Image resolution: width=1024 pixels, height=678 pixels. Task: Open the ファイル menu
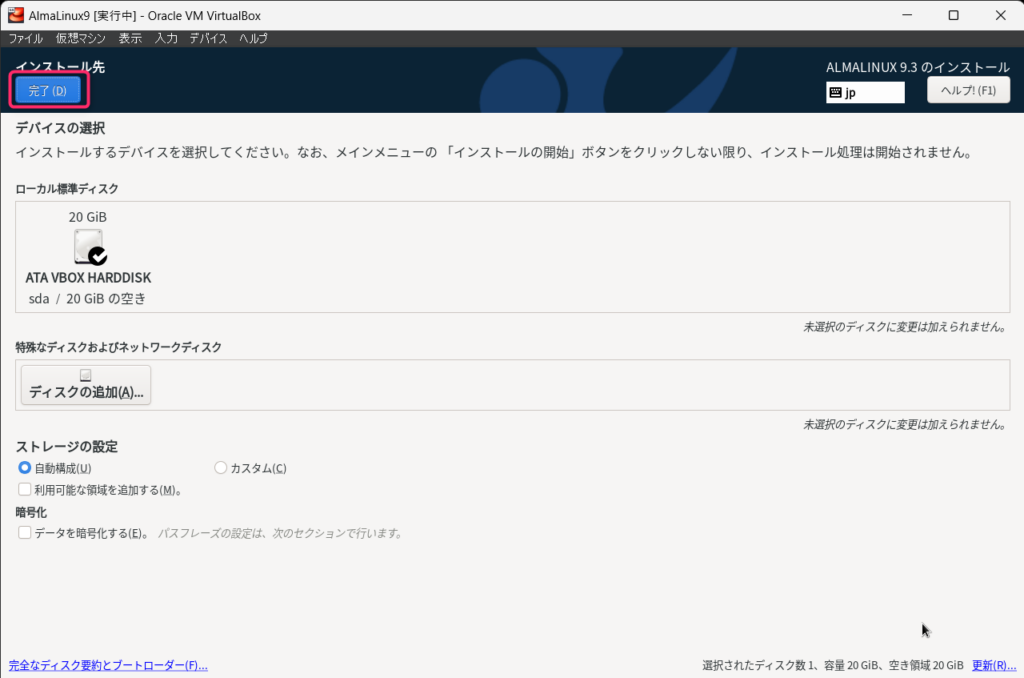point(26,38)
